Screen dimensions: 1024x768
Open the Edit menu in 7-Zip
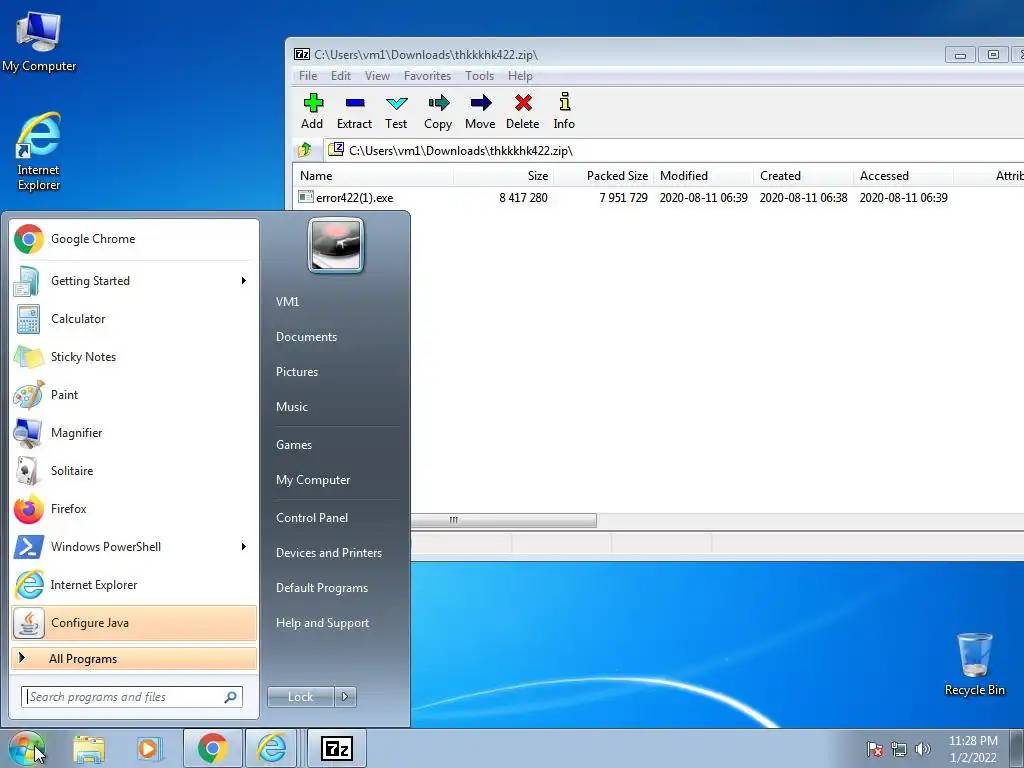click(x=341, y=76)
